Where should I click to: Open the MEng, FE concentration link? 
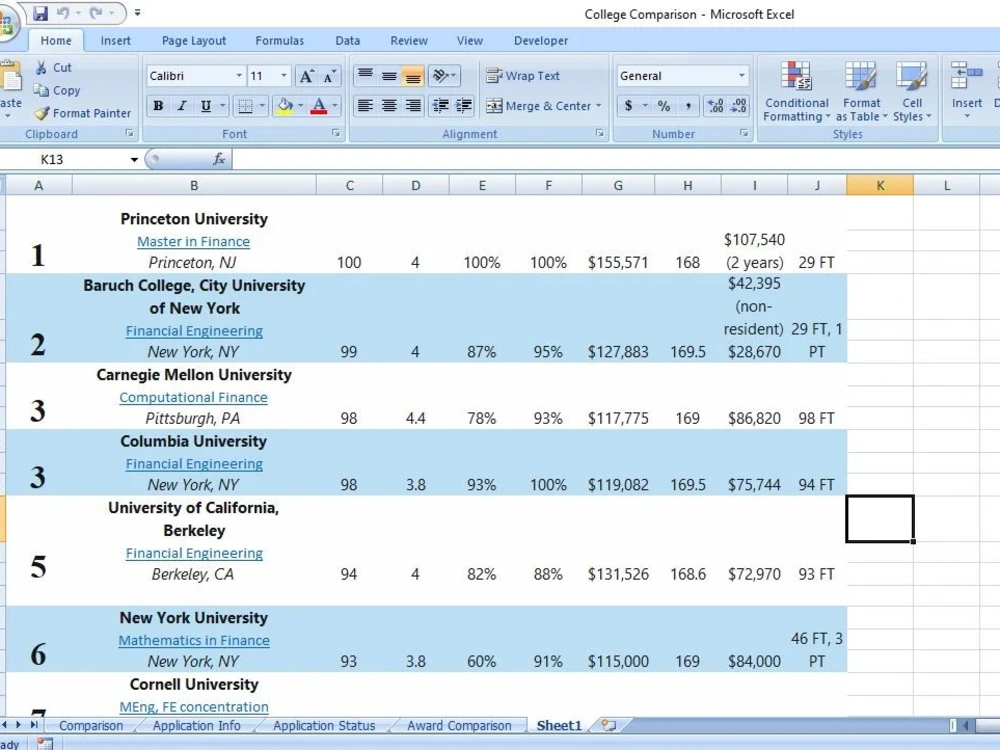click(x=194, y=707)
